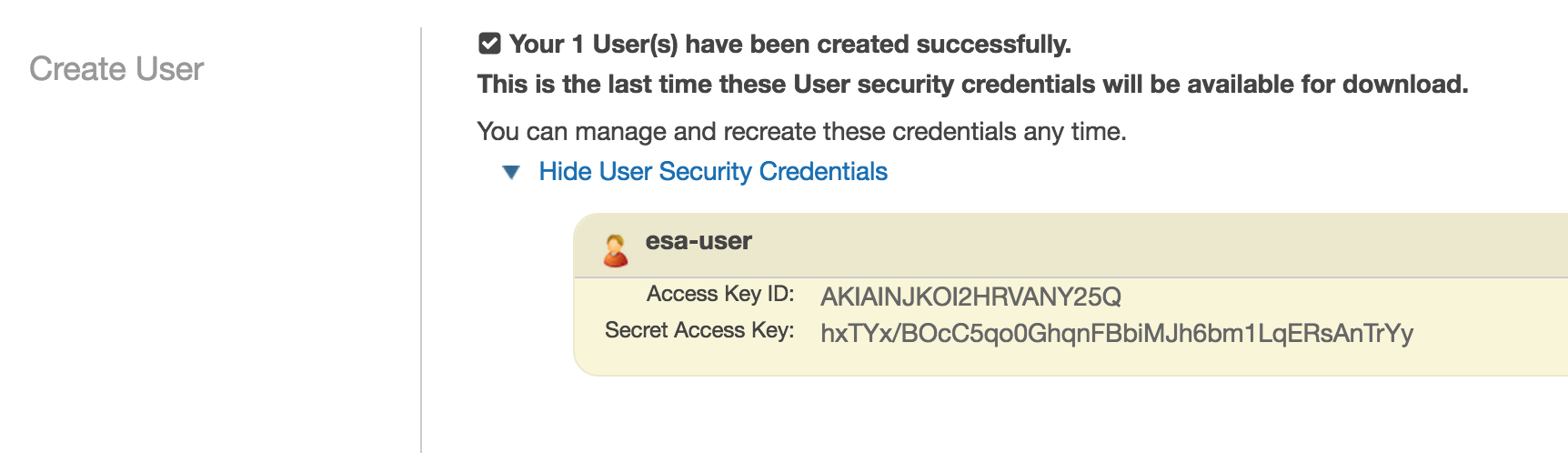Click Hide User Security Credentials link

(713, 171)
